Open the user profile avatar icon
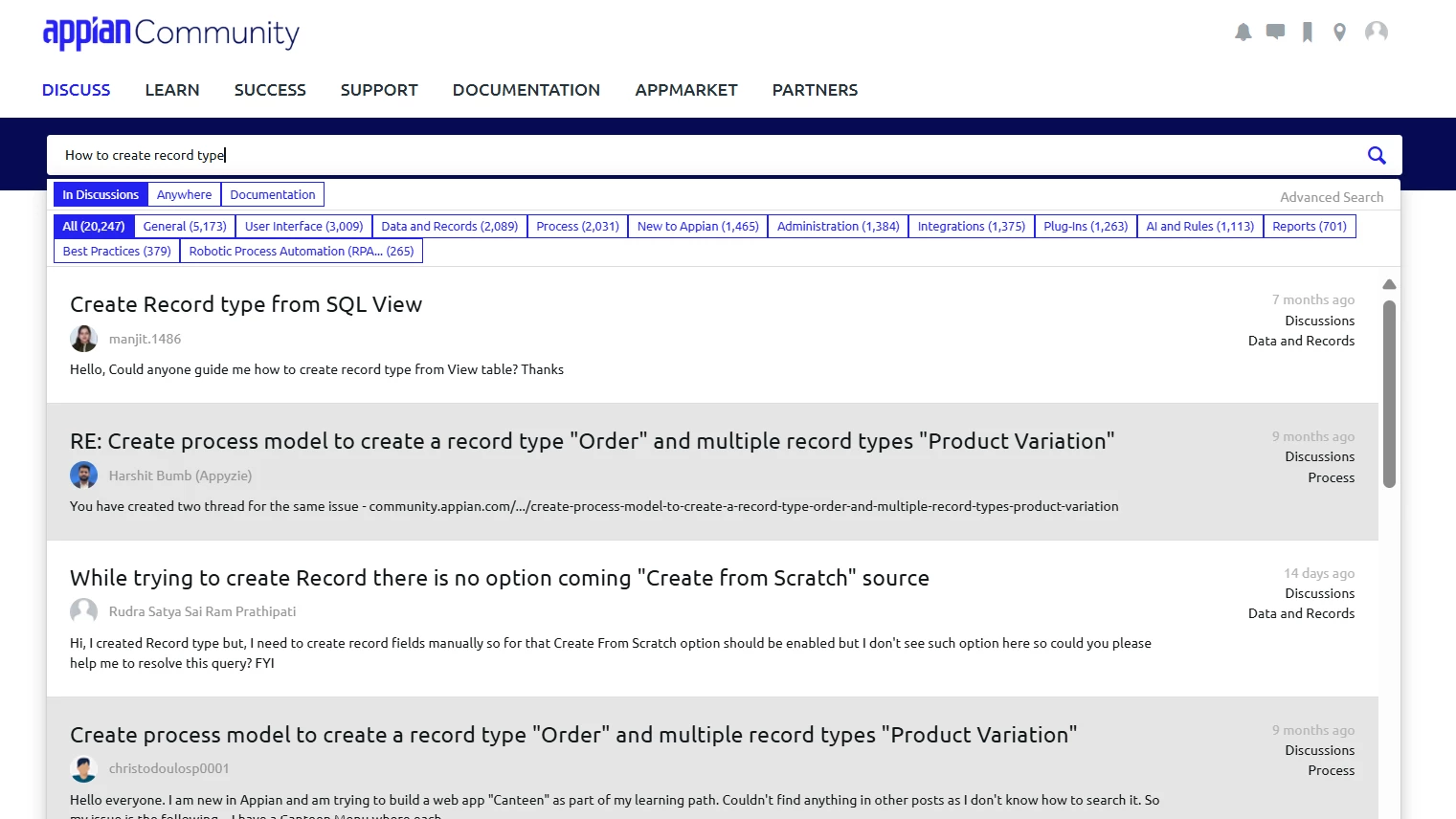 [x=1377, y=33]
